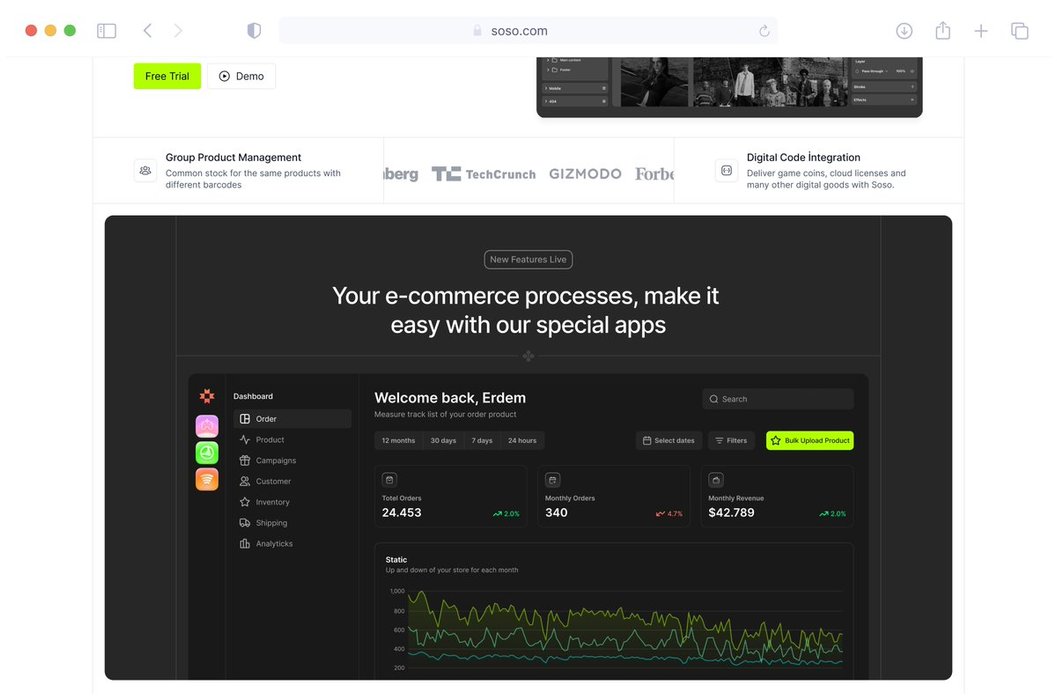
Task: Open the pink app icon in dashboard
Action: tap(207, 426)
